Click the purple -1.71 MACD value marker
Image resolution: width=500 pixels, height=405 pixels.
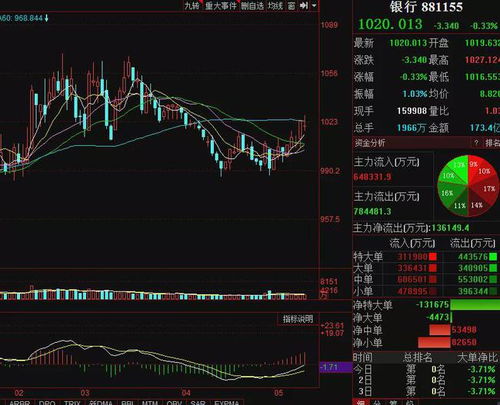336,367
